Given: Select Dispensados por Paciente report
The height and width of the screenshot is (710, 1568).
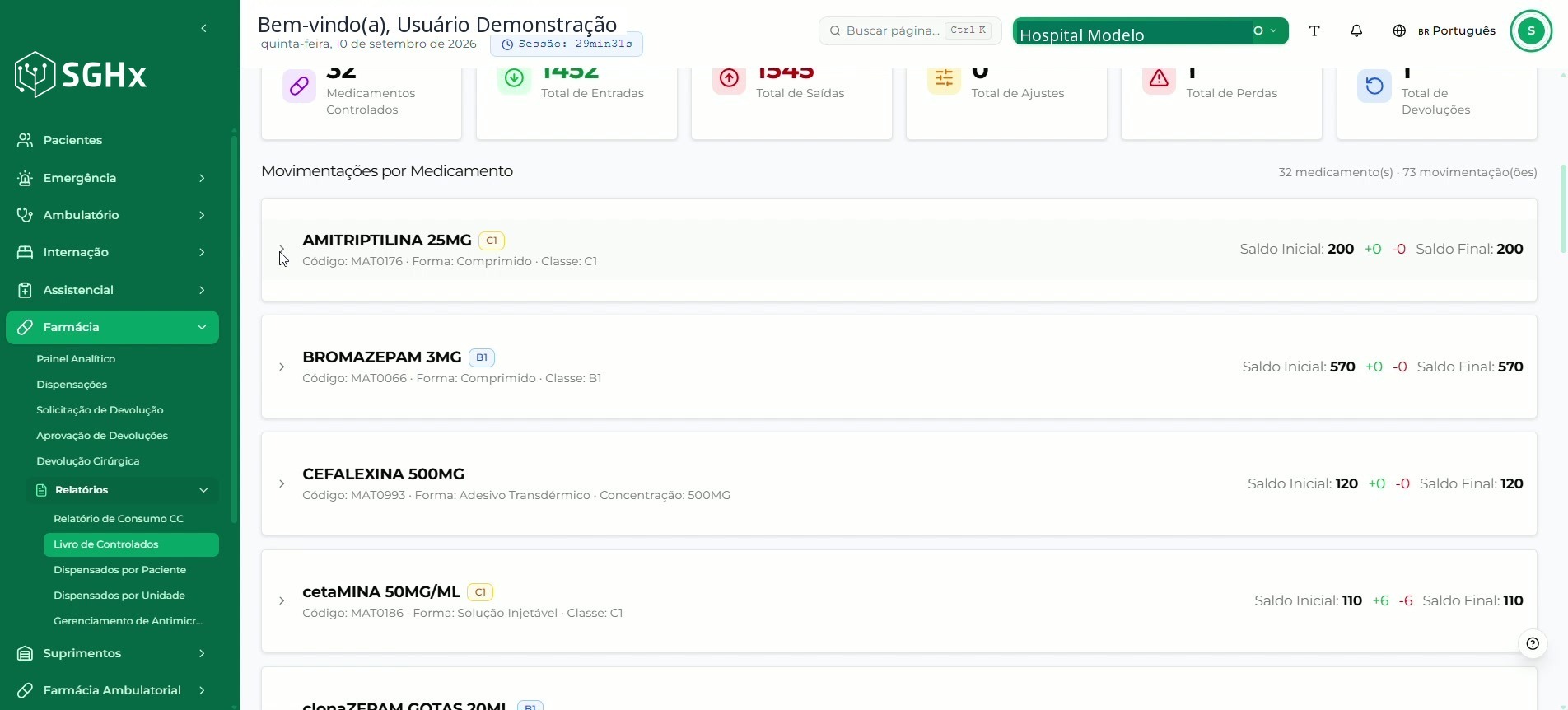Looking at the screenshot, I should point(119,570).
